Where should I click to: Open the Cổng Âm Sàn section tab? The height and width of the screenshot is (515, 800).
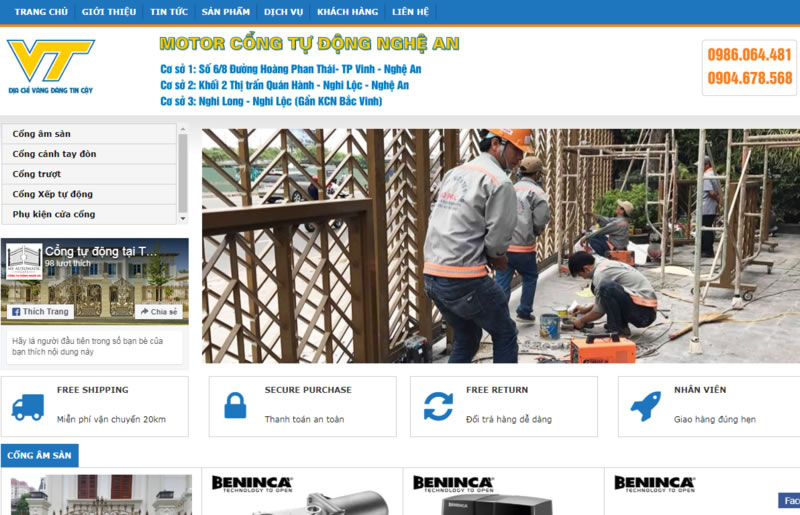pos(40,455)
